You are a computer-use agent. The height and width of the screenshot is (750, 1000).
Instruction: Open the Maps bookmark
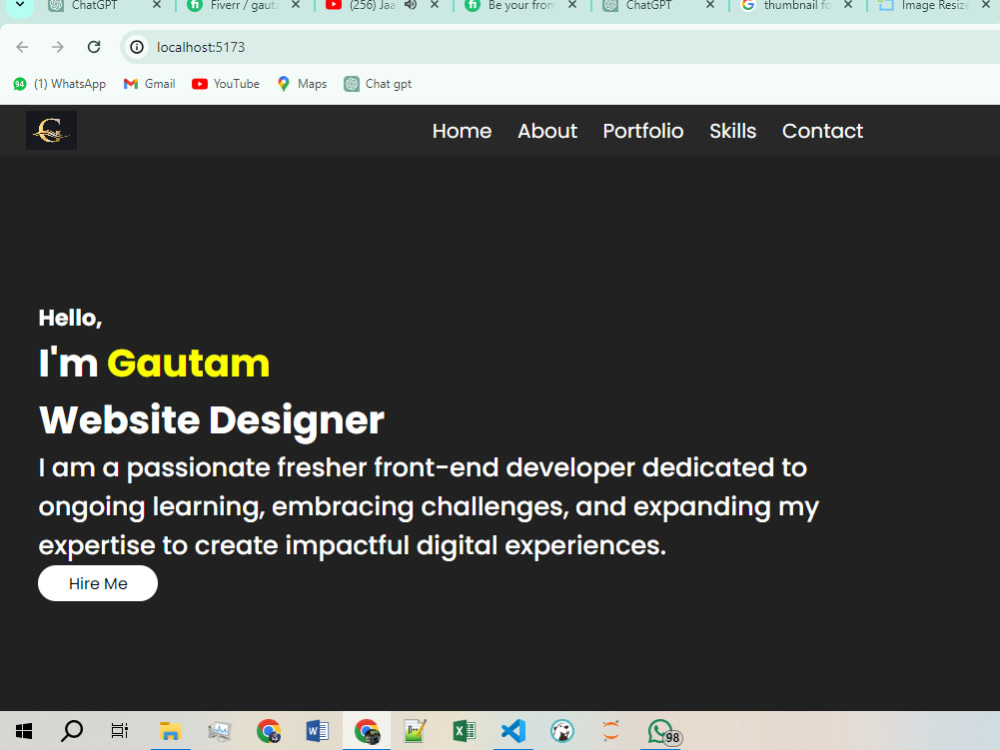pos(302,84)
